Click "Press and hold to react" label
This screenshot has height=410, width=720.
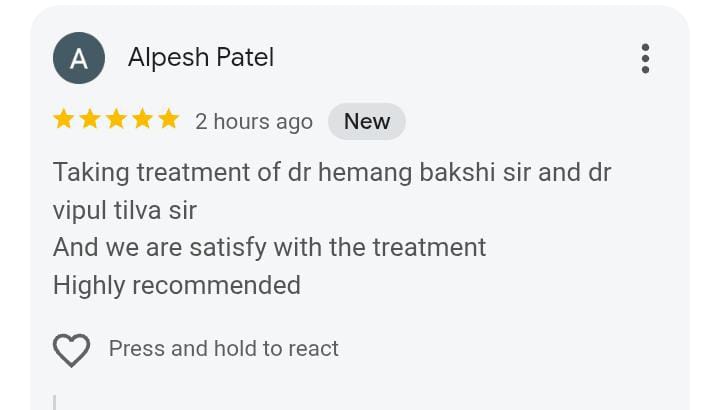pos(223,349)
